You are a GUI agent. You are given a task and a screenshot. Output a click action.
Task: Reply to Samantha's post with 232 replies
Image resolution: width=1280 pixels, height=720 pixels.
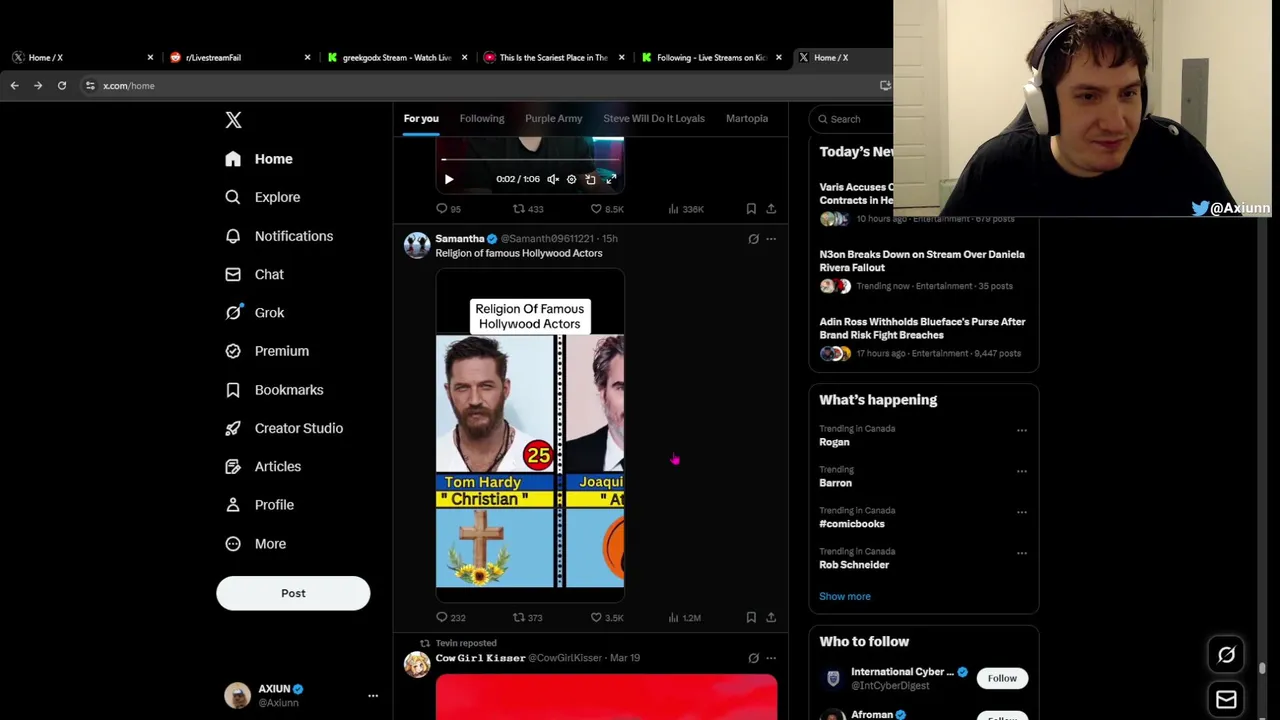pyautogui.click(x=450, y=618)
